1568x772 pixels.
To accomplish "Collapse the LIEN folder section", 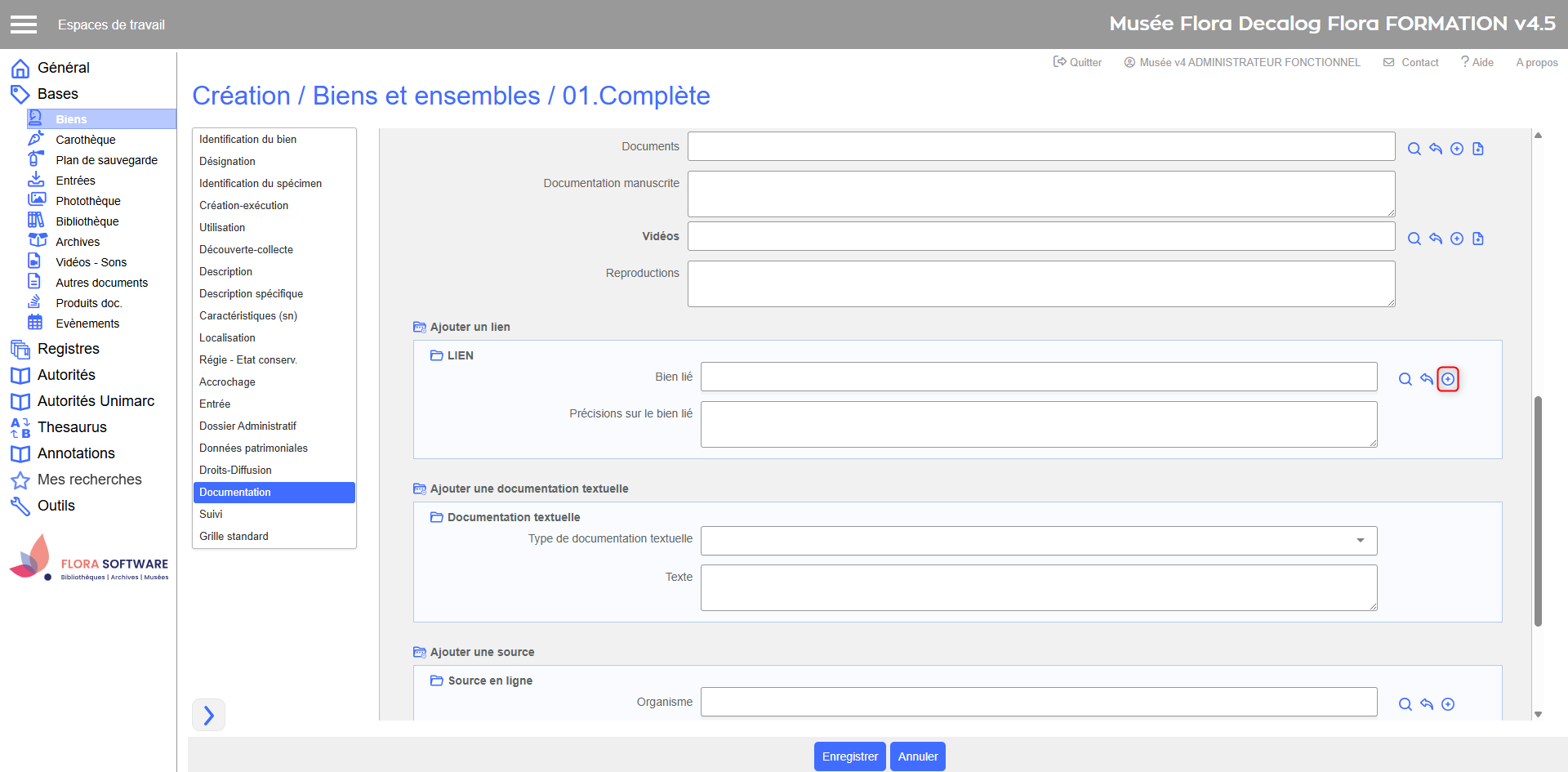I will (437, 355).
